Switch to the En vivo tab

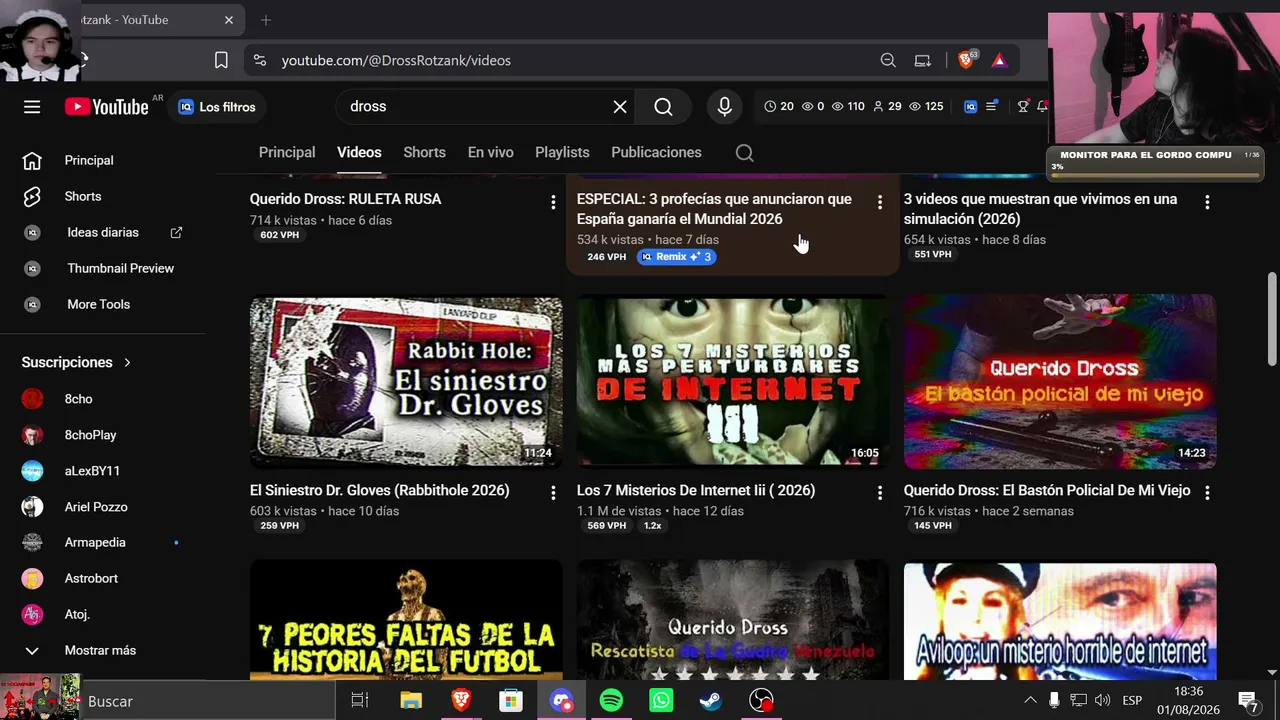tap(490, 153)
